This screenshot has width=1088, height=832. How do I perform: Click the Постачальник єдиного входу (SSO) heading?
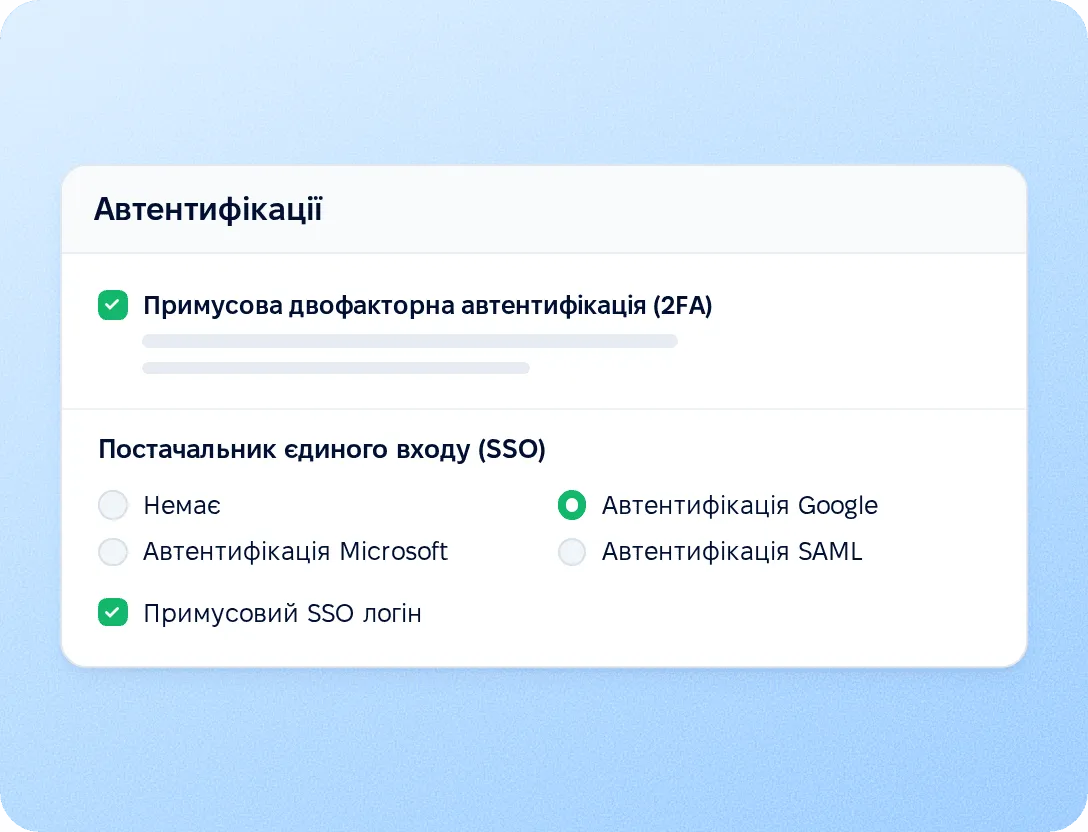322,450
